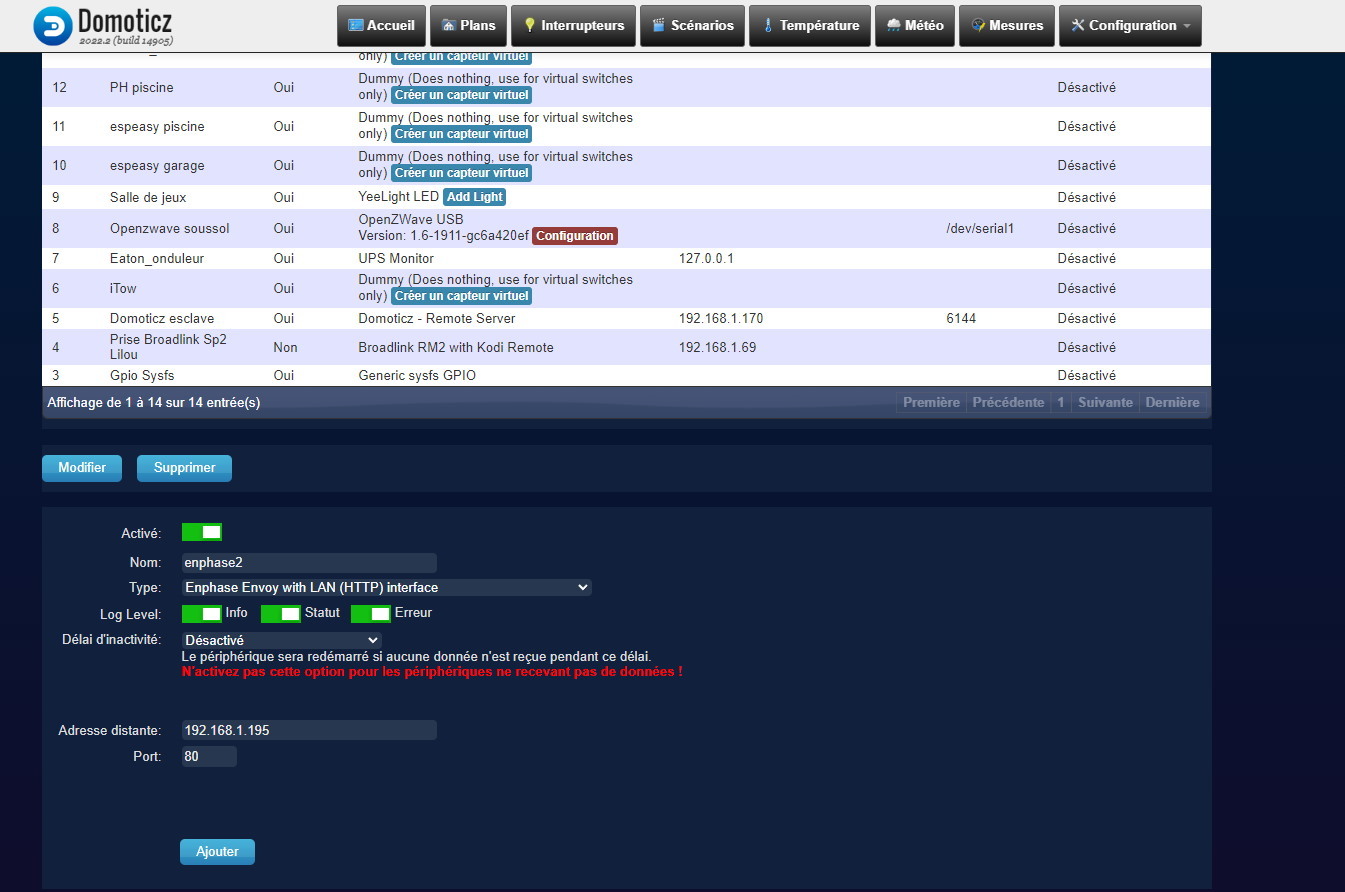1345x892 pixels.
Task: Click the Domoticz - Remote Server cell
Action: 437,319
